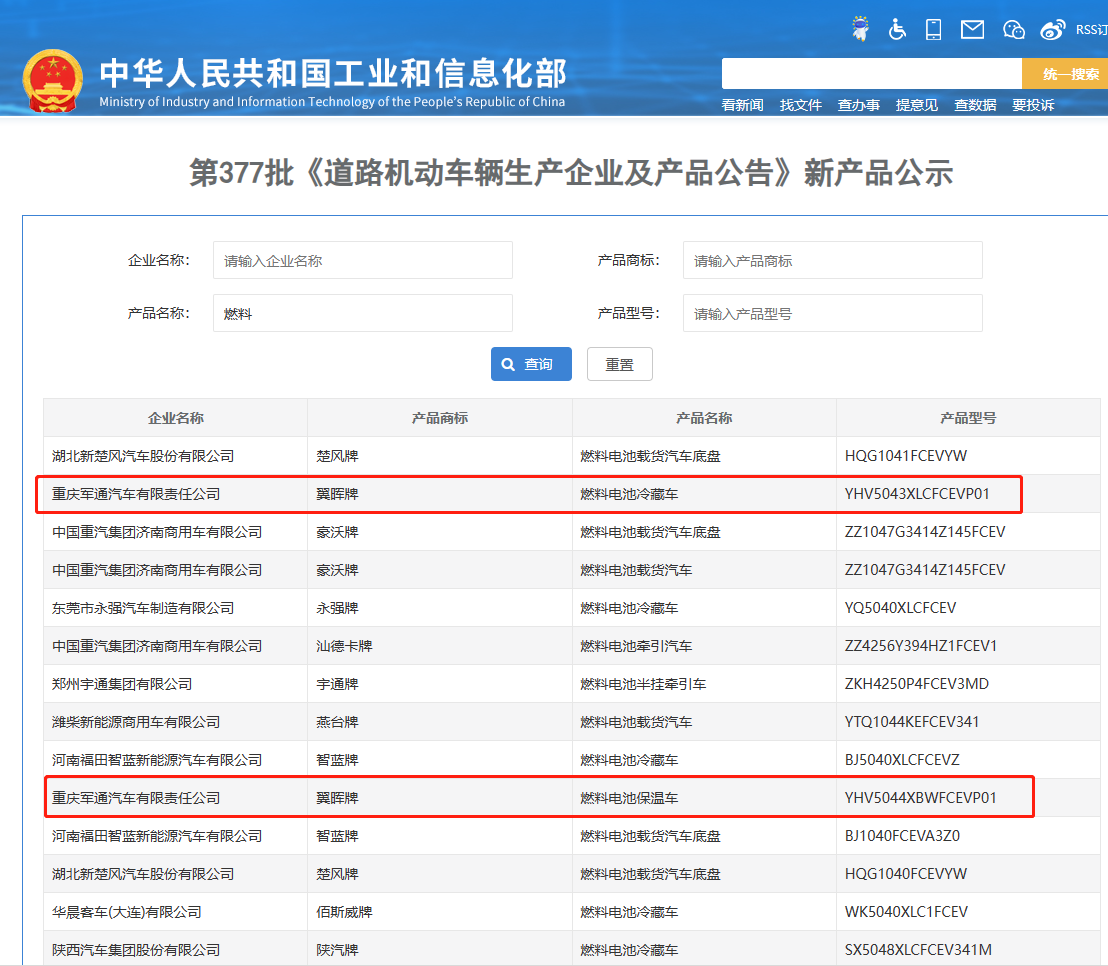Open the 找文件 menu item
This screenshot has height=966, width=1108.
(x=801, y=105)
